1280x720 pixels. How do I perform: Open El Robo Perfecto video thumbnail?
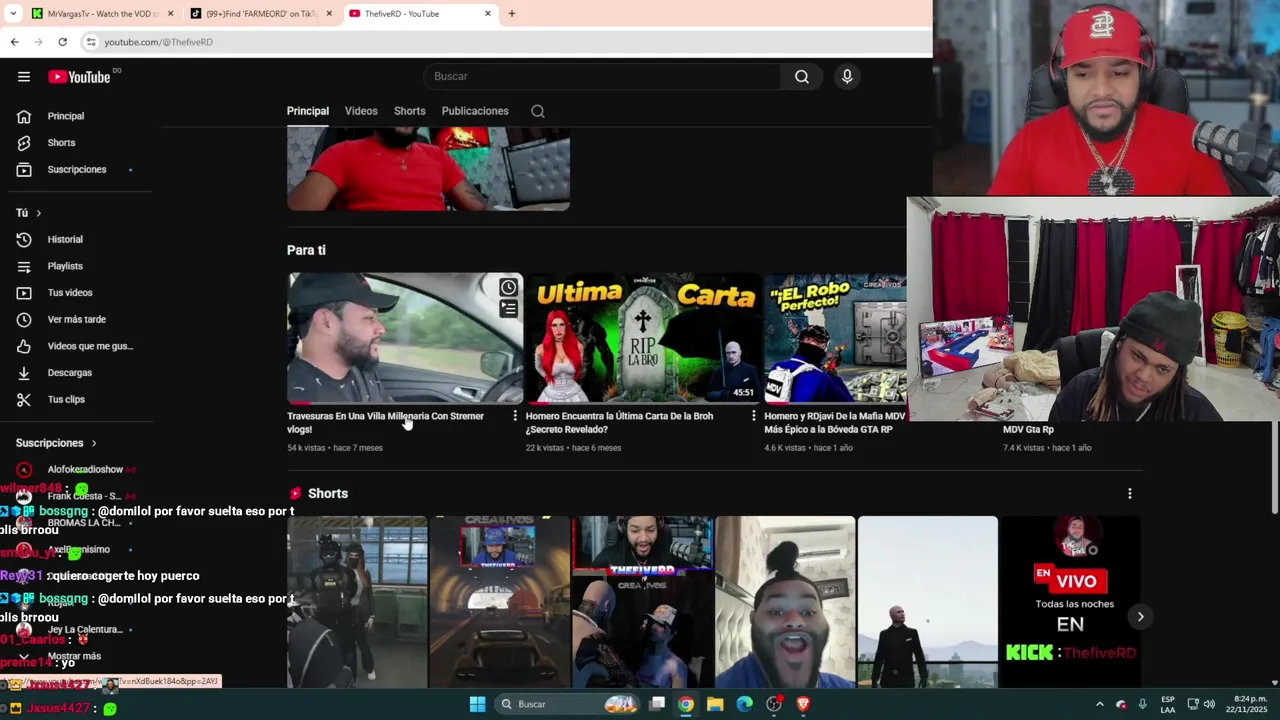[x=836, y=338]
